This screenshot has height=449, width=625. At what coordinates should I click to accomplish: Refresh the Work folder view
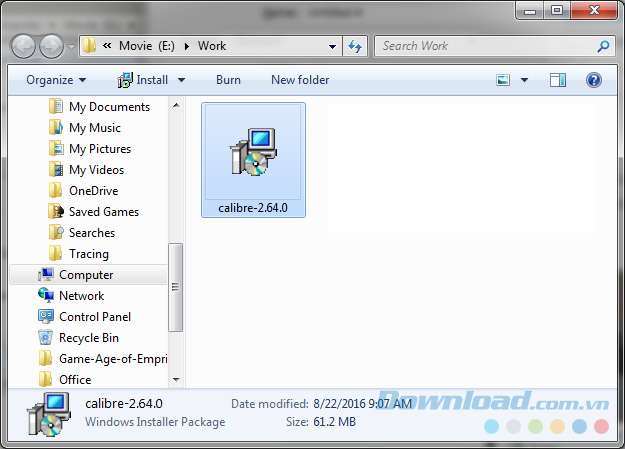click(x=355, y=46)
